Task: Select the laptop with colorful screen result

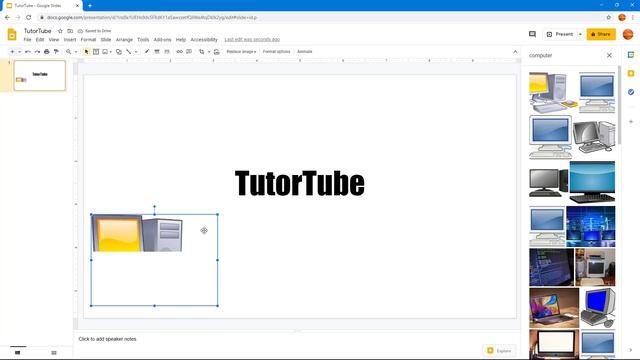Action: pos(554,308)
